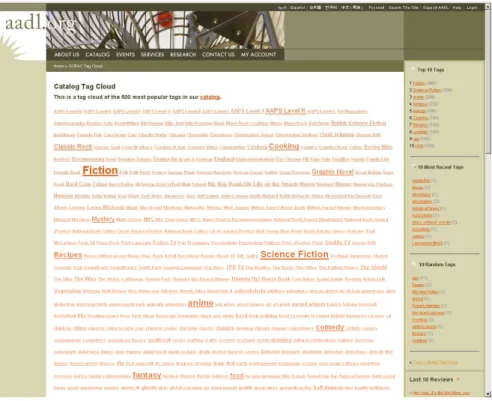This screenshot has height=401, width=492.
Task: Open the CONTACT US page
Action: (218, 55)
